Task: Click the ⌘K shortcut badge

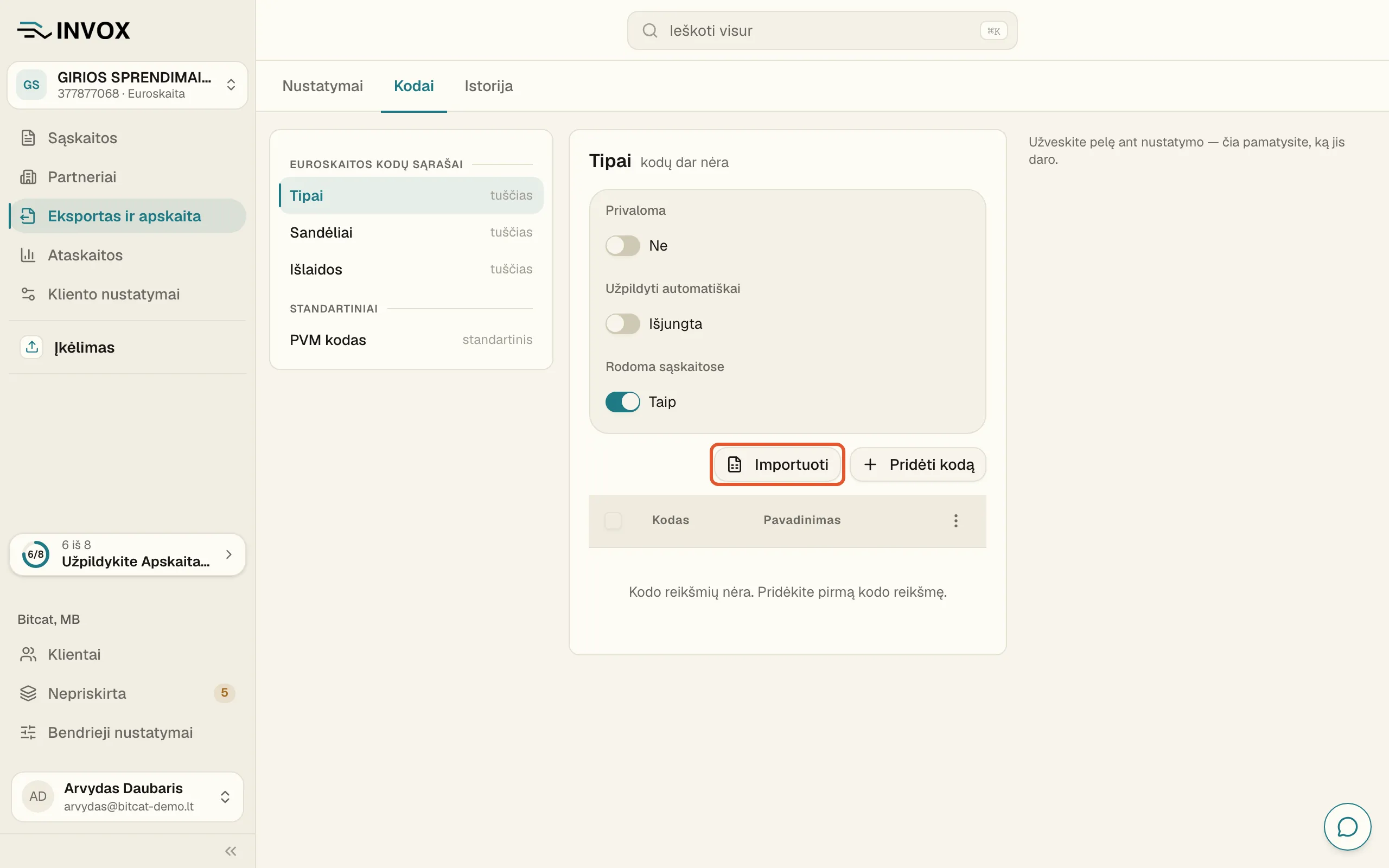Action: click(x=993, y=31)
